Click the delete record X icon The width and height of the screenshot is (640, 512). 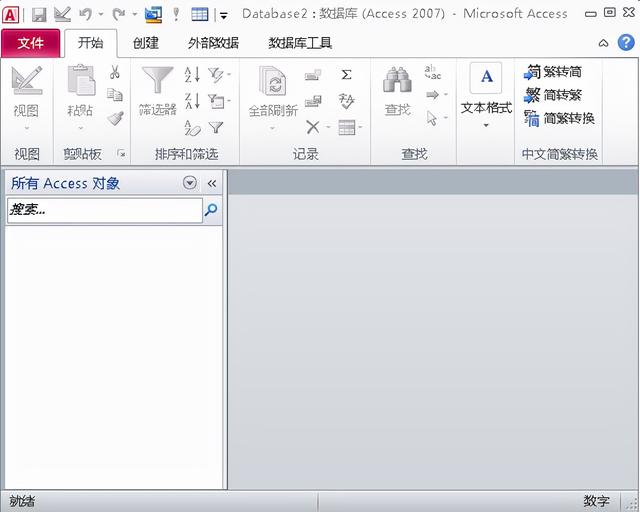tap(313, 127)
